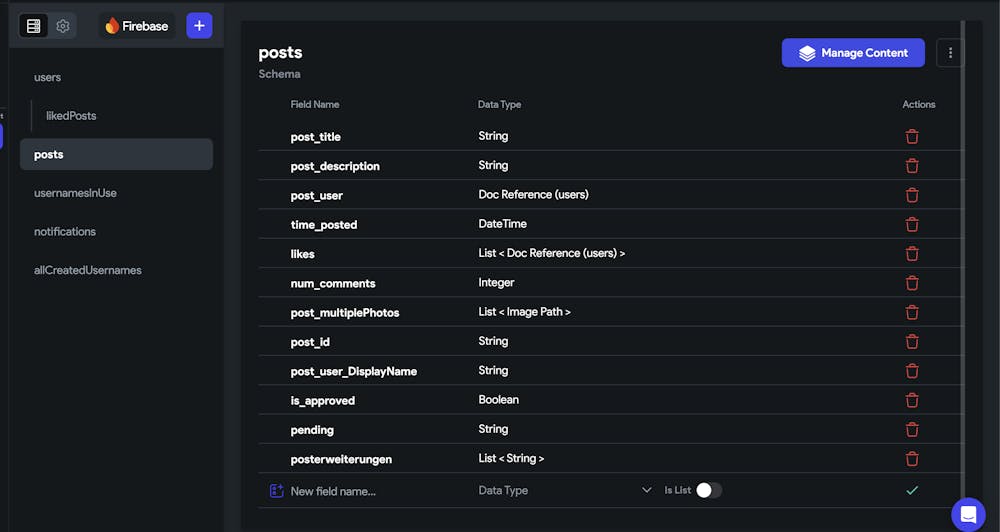Open the chat support bubble
The image size is (1000, 532).
pyautogui.click(x=968, y=514)
